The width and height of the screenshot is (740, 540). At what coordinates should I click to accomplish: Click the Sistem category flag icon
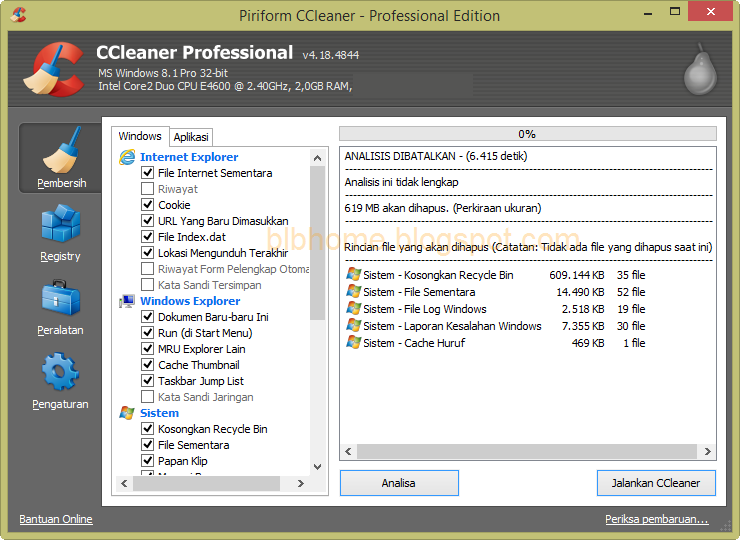[x=127, y=413]
